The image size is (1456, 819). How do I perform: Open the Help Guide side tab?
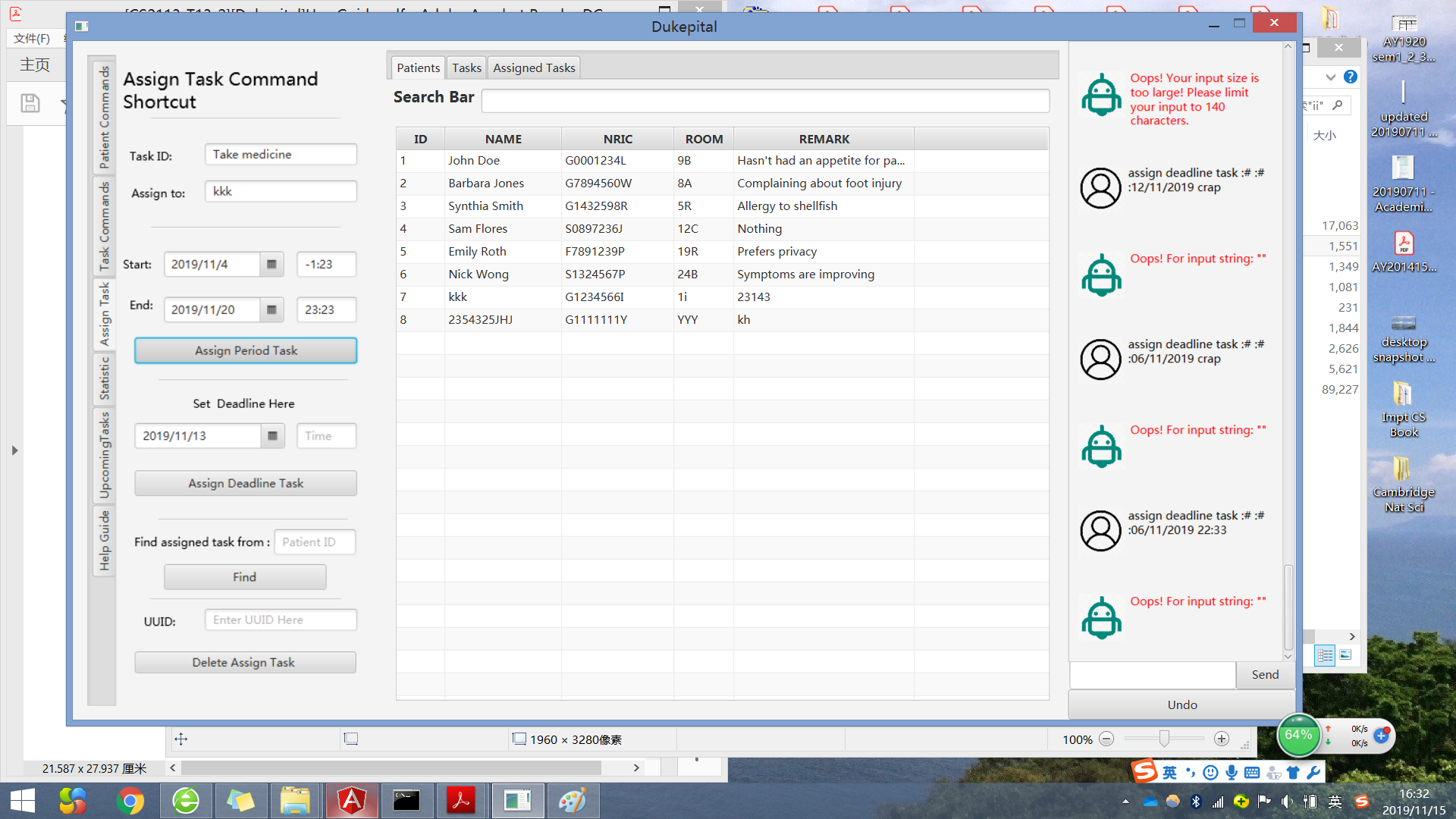point(104,540)
